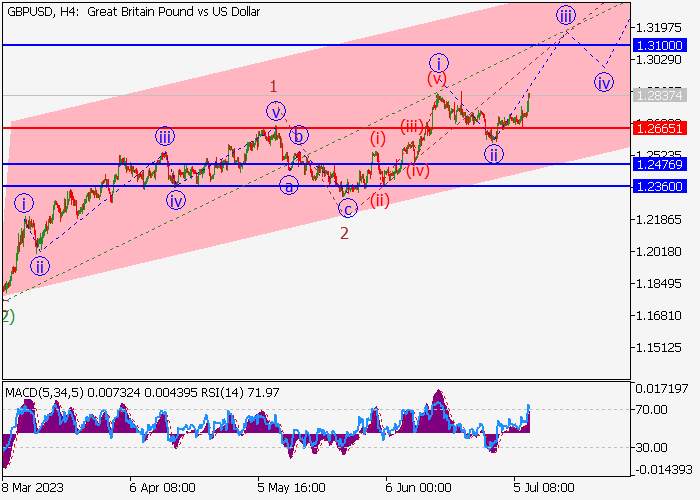Viewport: 700px width, 500px height.
Task: Click the 6 Apr 08:00 time label
Action: (x=162, y=488)
